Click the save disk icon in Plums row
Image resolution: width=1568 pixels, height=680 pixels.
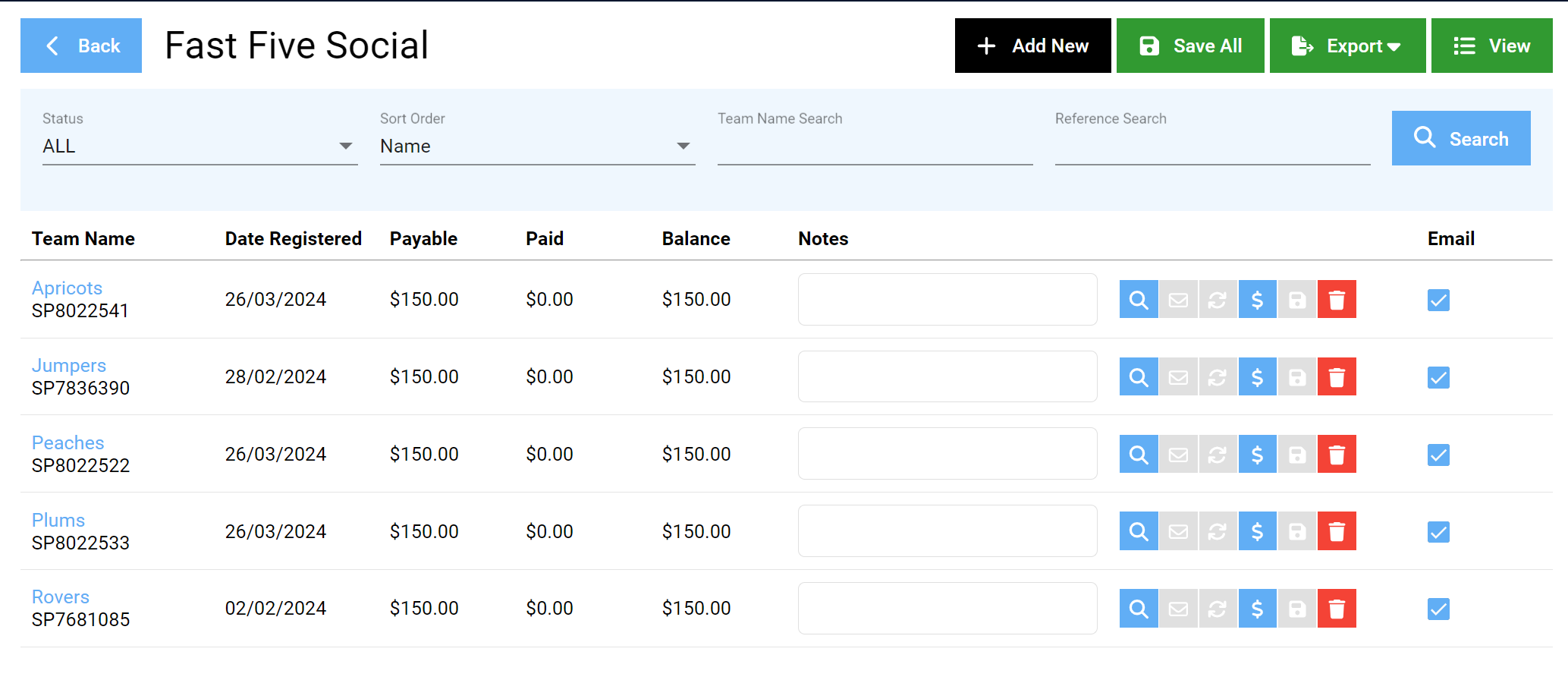tap(1297, 532)
